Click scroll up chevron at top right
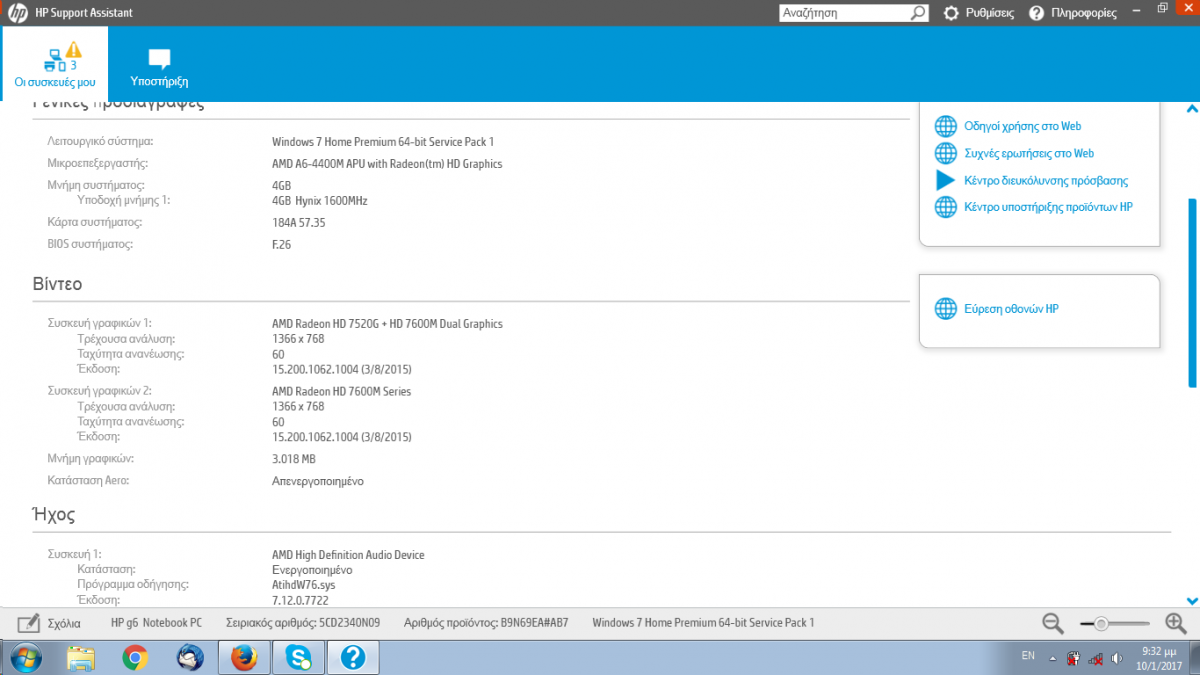The width and height of the screenshot is (1200, 675). click(x=1191, y=109)
